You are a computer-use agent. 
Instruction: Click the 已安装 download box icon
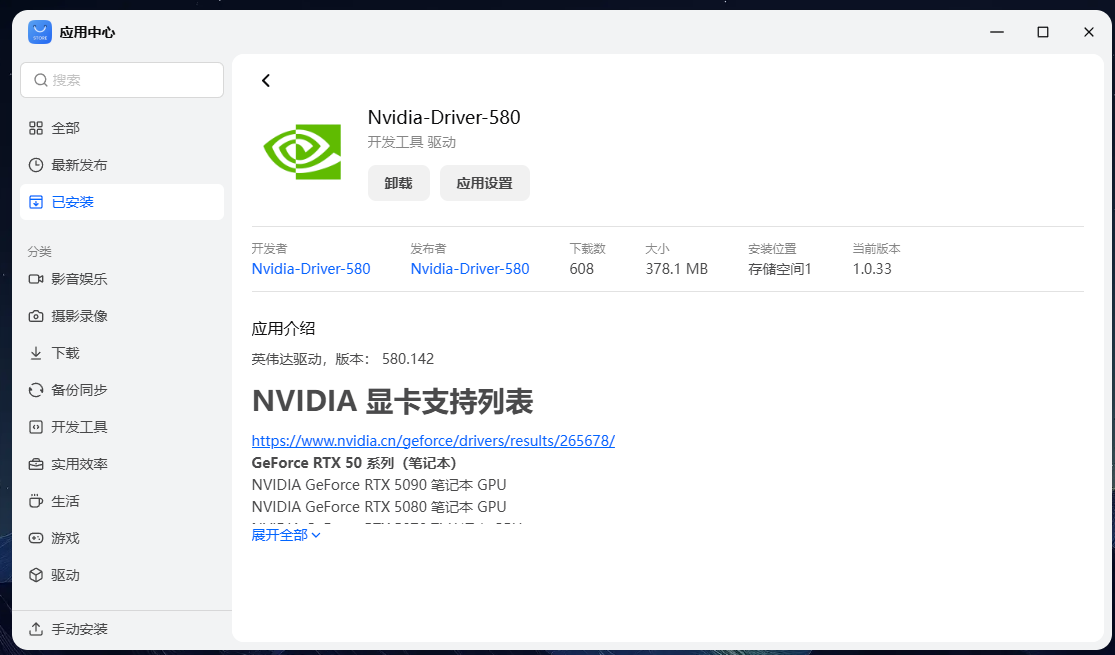[36, 202]
